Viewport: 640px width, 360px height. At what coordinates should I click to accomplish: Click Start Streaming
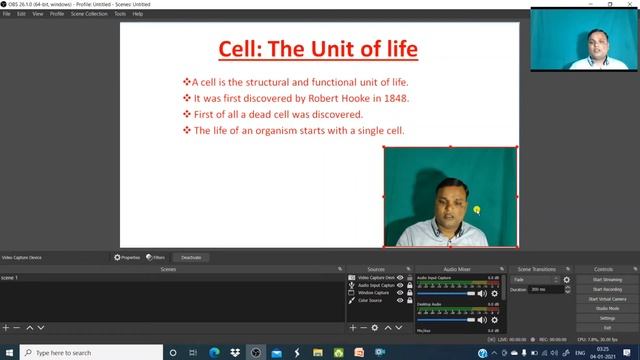pyautogui.click(x=607, y=280)
